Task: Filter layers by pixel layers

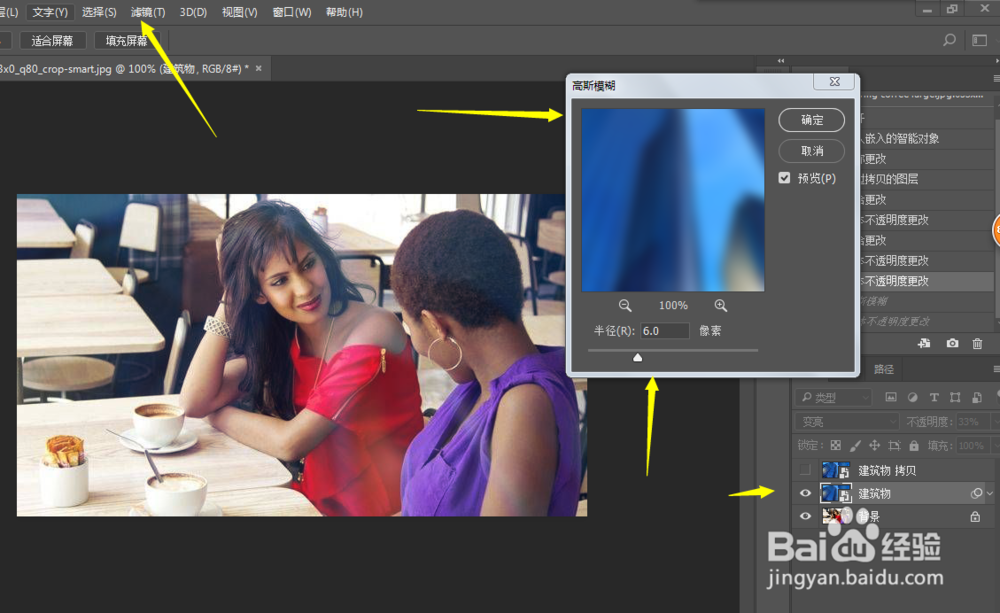Action: coord(891,397)
